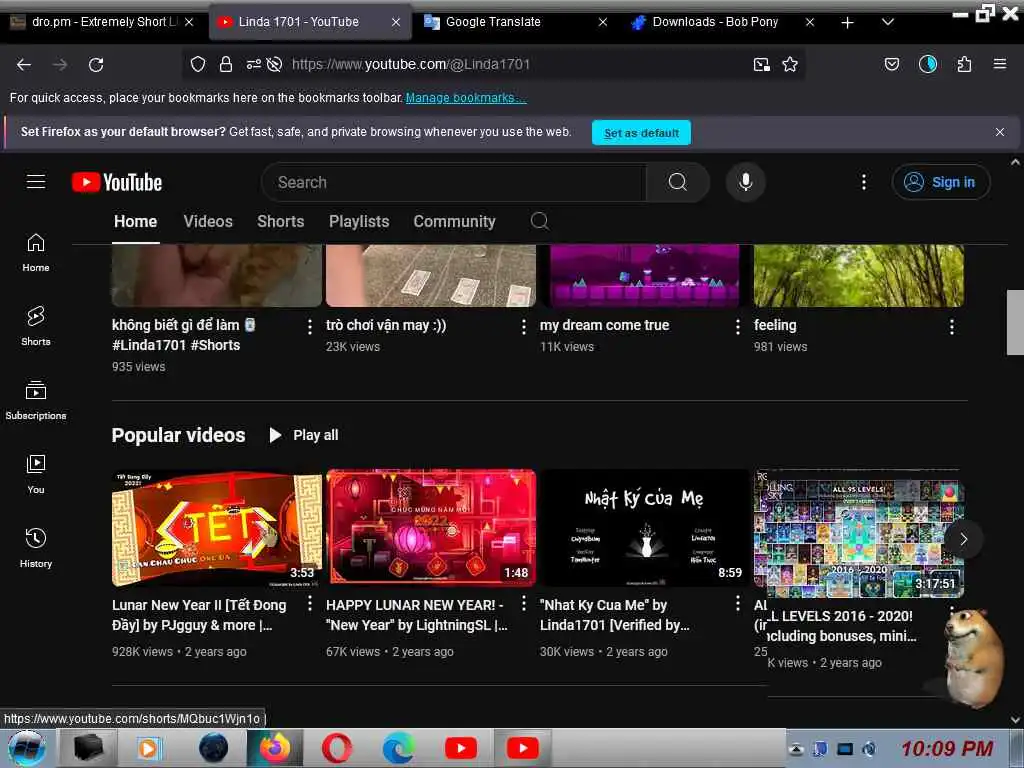Open Subscriptions in the YouTube sidebar
The height and width of the screenshot is (768, 1024).
36,400
